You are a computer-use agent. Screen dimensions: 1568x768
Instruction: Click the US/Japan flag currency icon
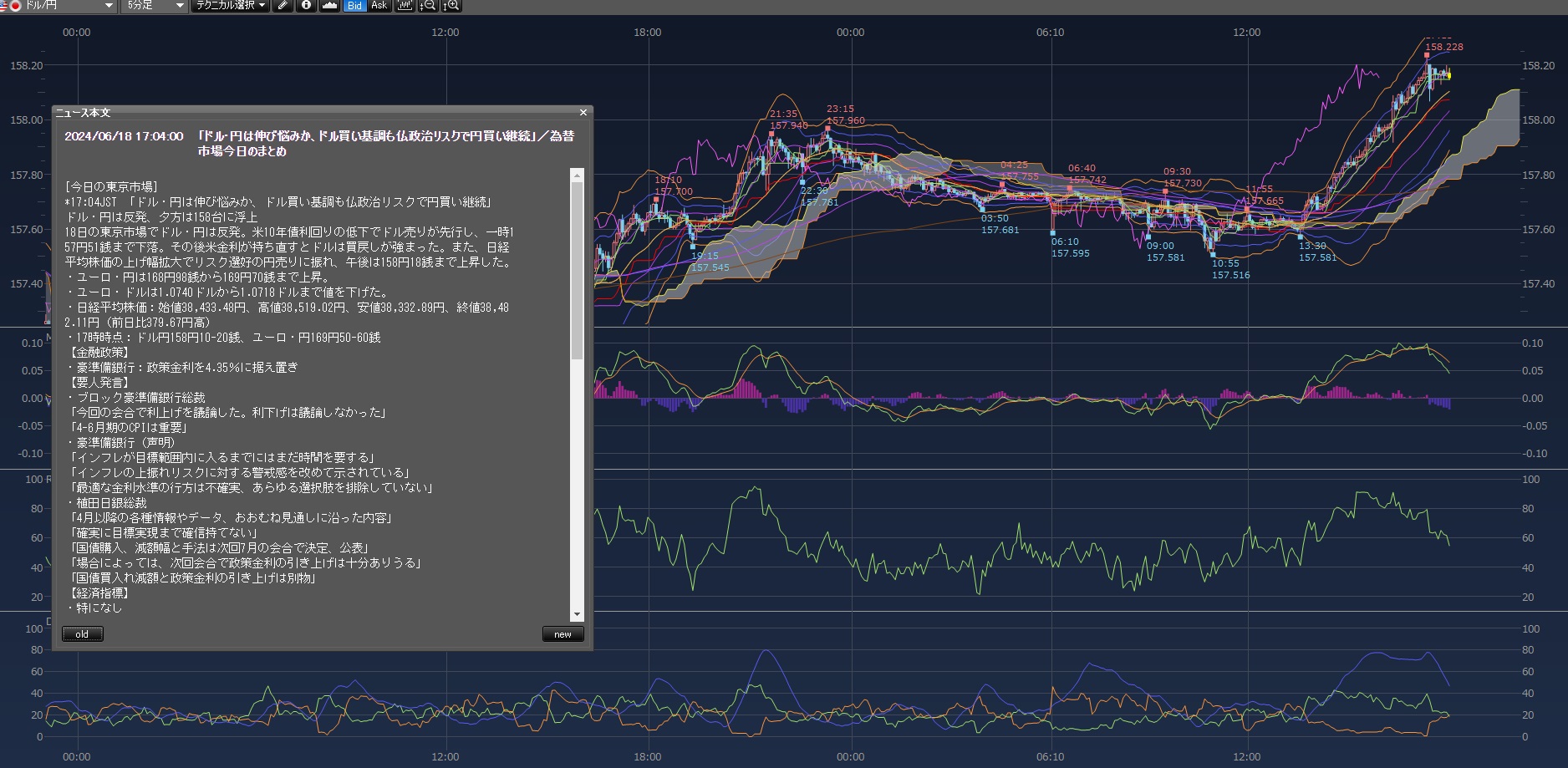(10, 6)
